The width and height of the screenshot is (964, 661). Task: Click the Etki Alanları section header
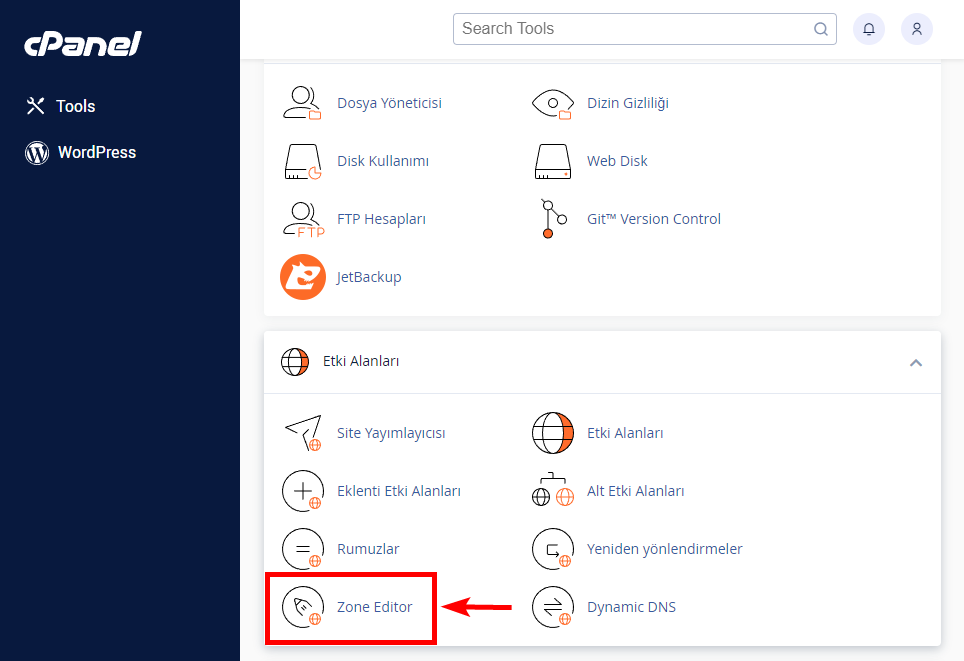point(361,361)
